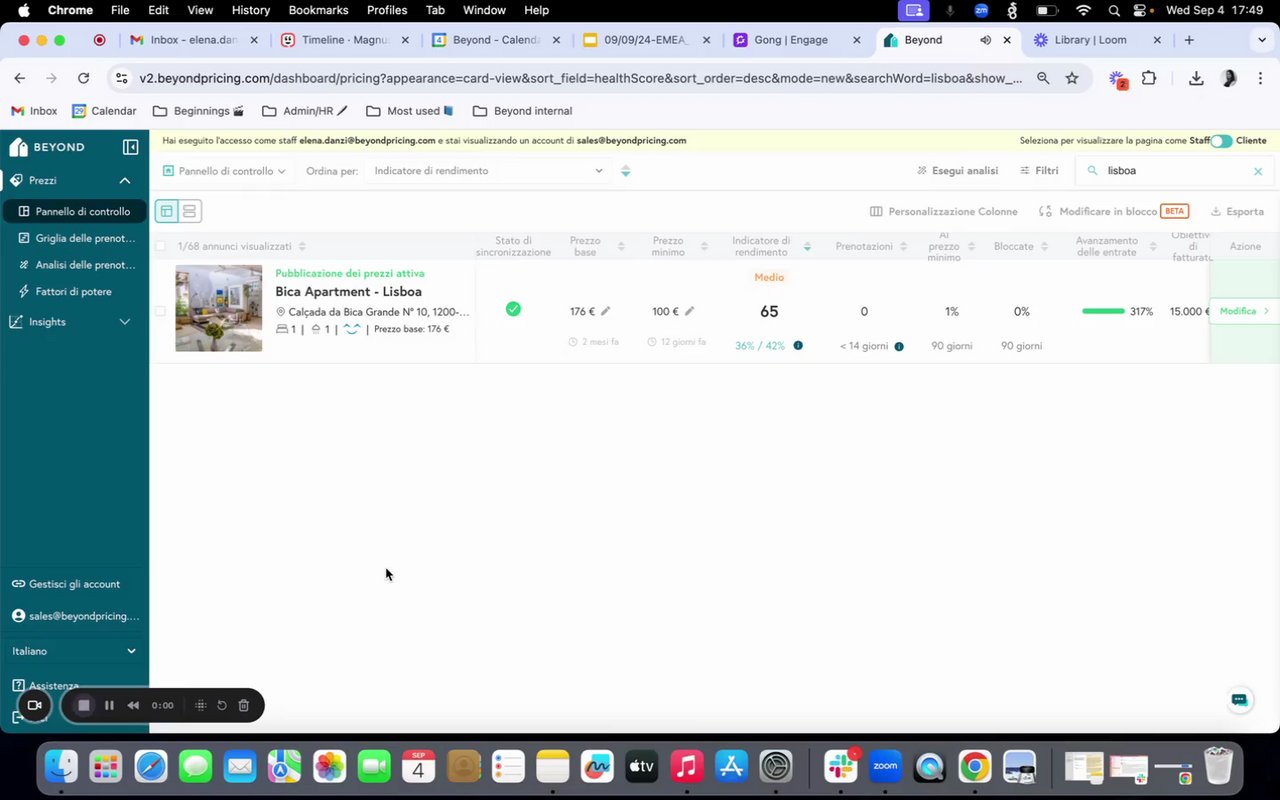The width and height of the screenshot is (1280, 800).
Task: Open Pannello di controllo sidebar item
Action: coord(75,211)
